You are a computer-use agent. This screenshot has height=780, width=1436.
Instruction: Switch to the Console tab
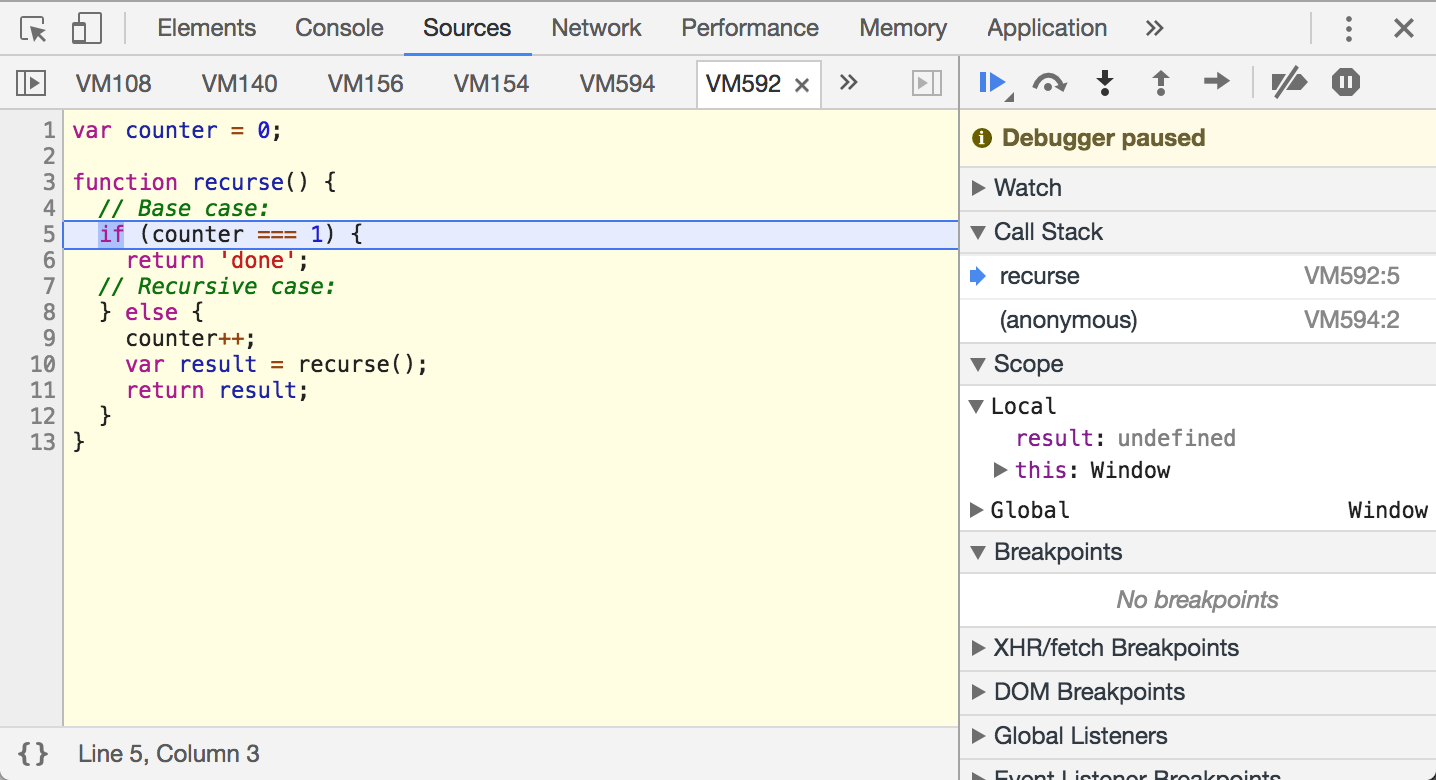click(339, 28)
